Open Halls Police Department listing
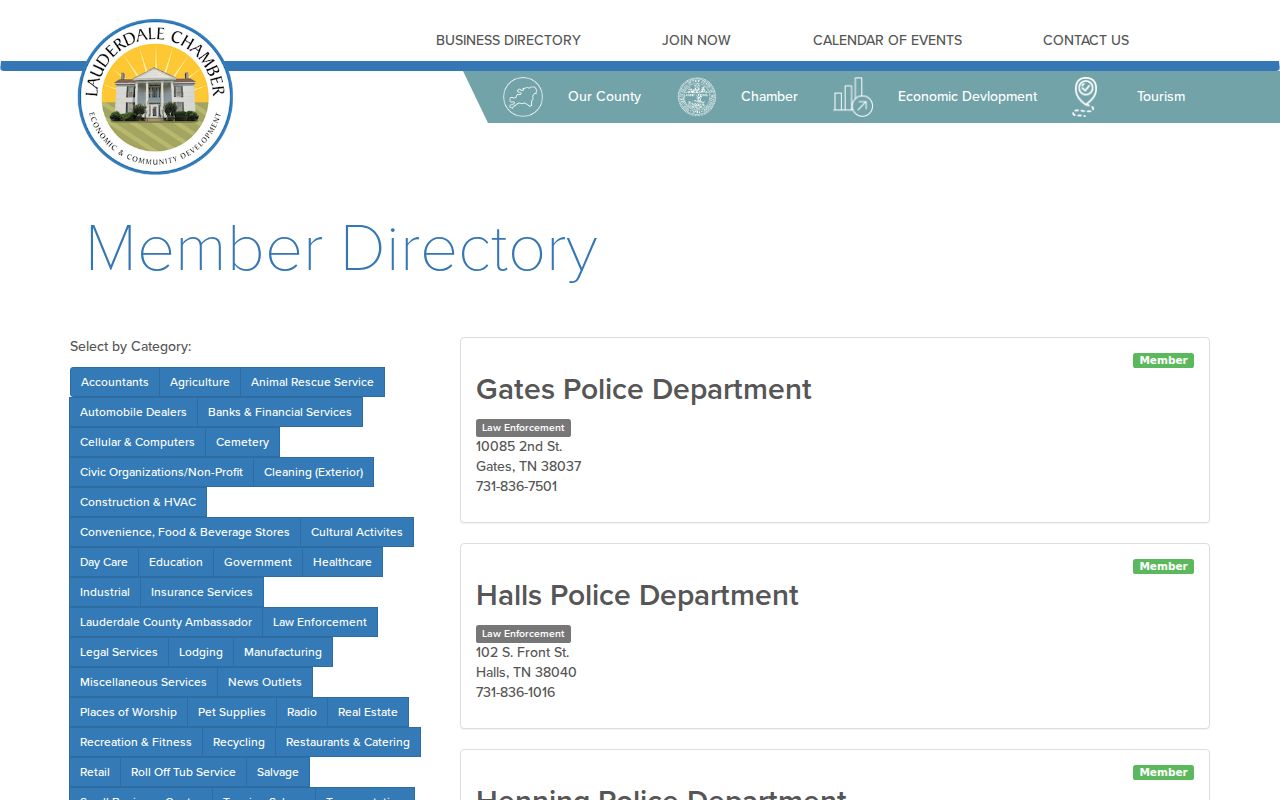1280x800 pixels. 637,595
